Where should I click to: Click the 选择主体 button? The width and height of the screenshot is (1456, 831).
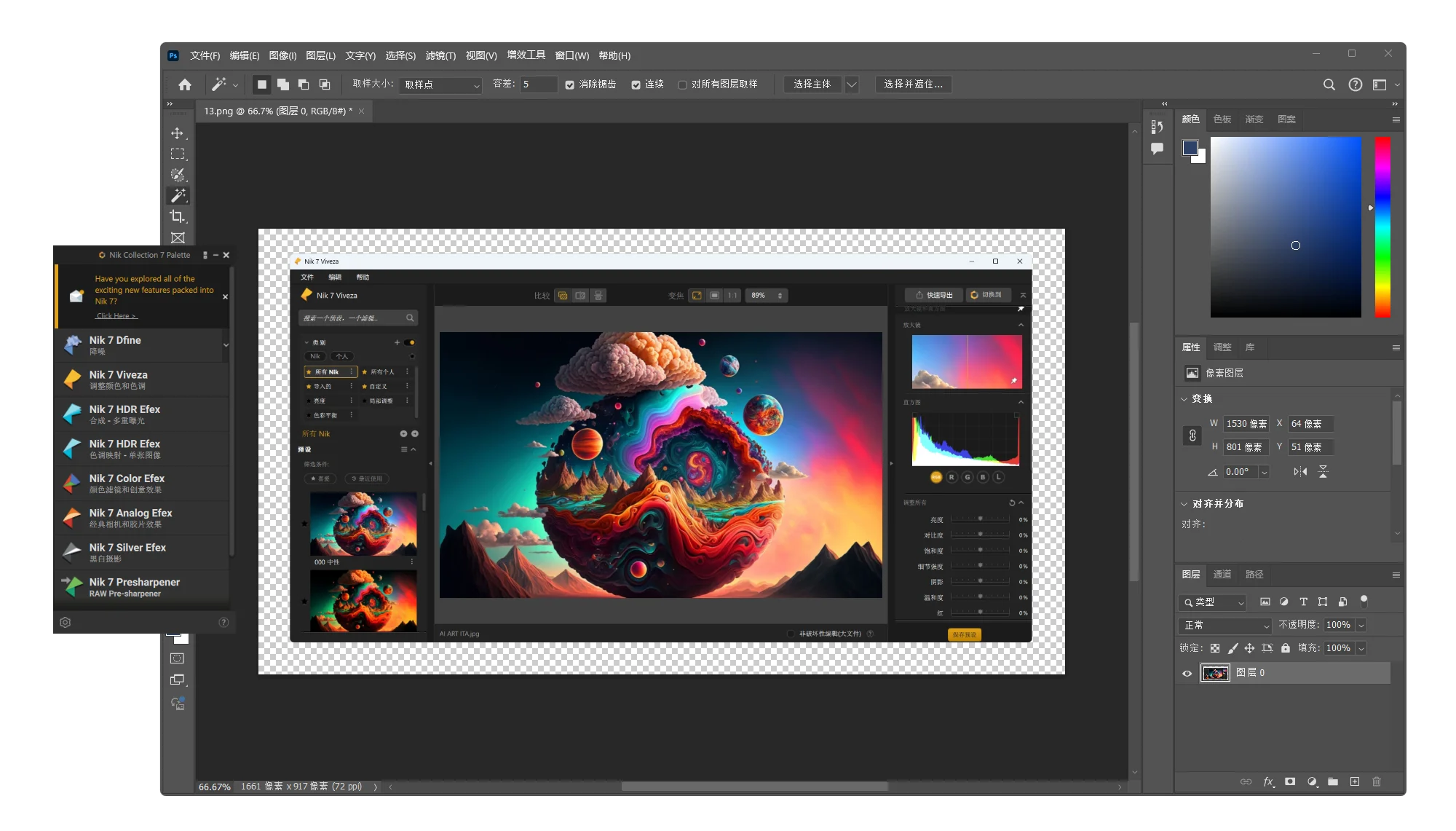[812, 84]
